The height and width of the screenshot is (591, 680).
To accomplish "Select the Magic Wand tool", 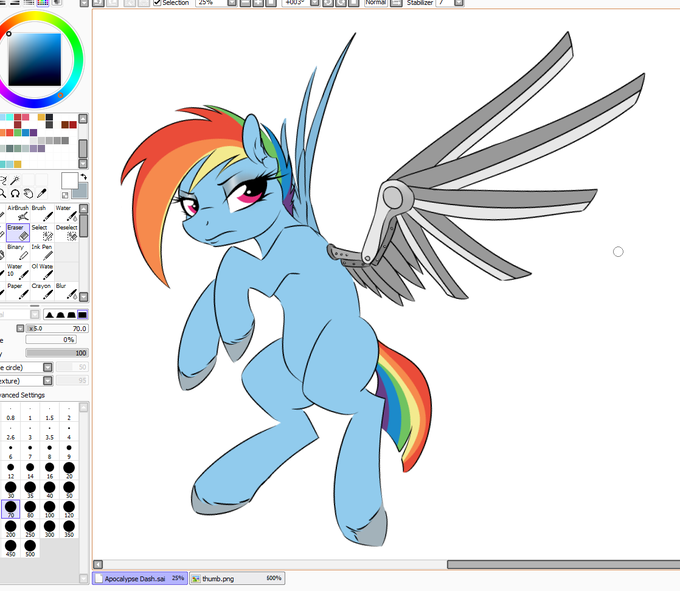I will [x=15, y=180].
